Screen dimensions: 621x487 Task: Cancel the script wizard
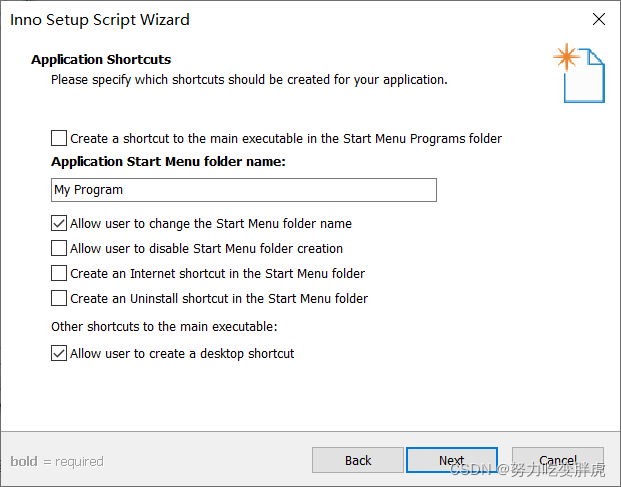click(x=558, y=460)
